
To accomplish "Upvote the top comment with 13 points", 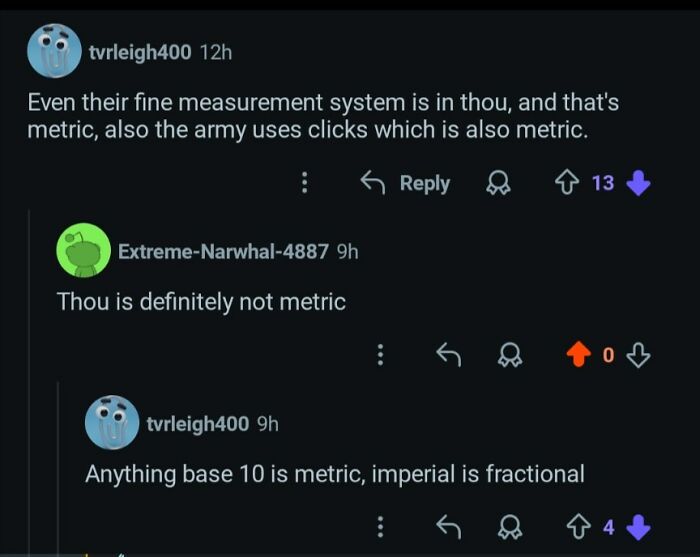I will click(x=566, y=183).
